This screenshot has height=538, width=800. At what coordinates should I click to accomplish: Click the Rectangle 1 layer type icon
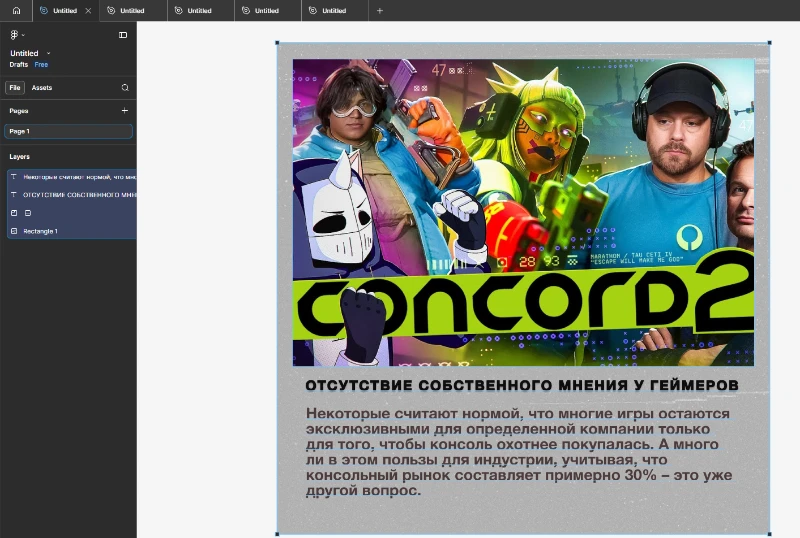(14, 231)
